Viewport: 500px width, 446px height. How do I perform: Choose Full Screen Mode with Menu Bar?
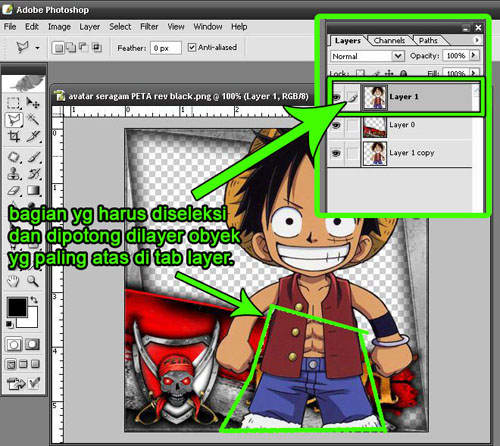click(23, 364)
